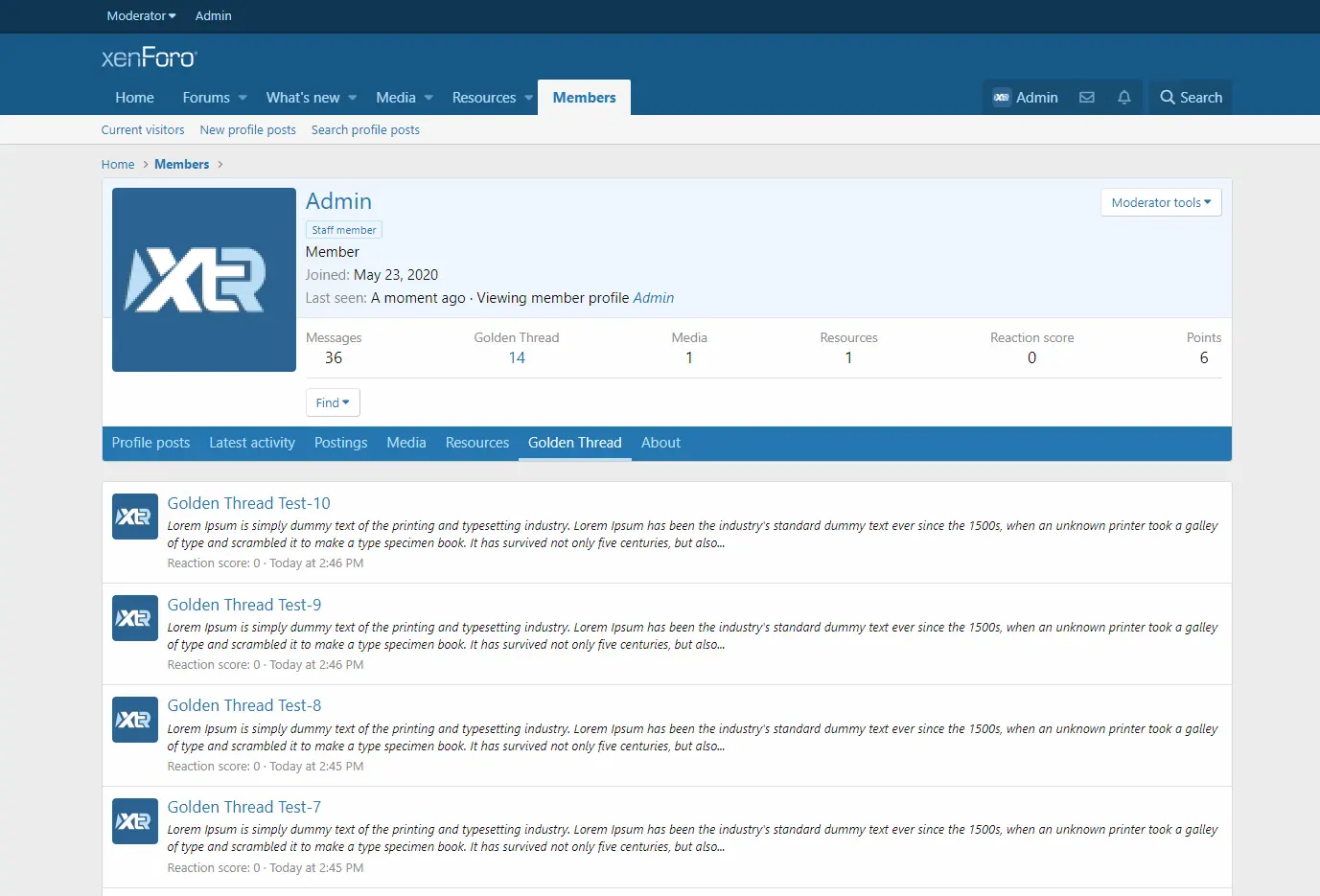Switch to the Profile posts tab
Viewport: 1320px width, 896px height.
[151, 443]
